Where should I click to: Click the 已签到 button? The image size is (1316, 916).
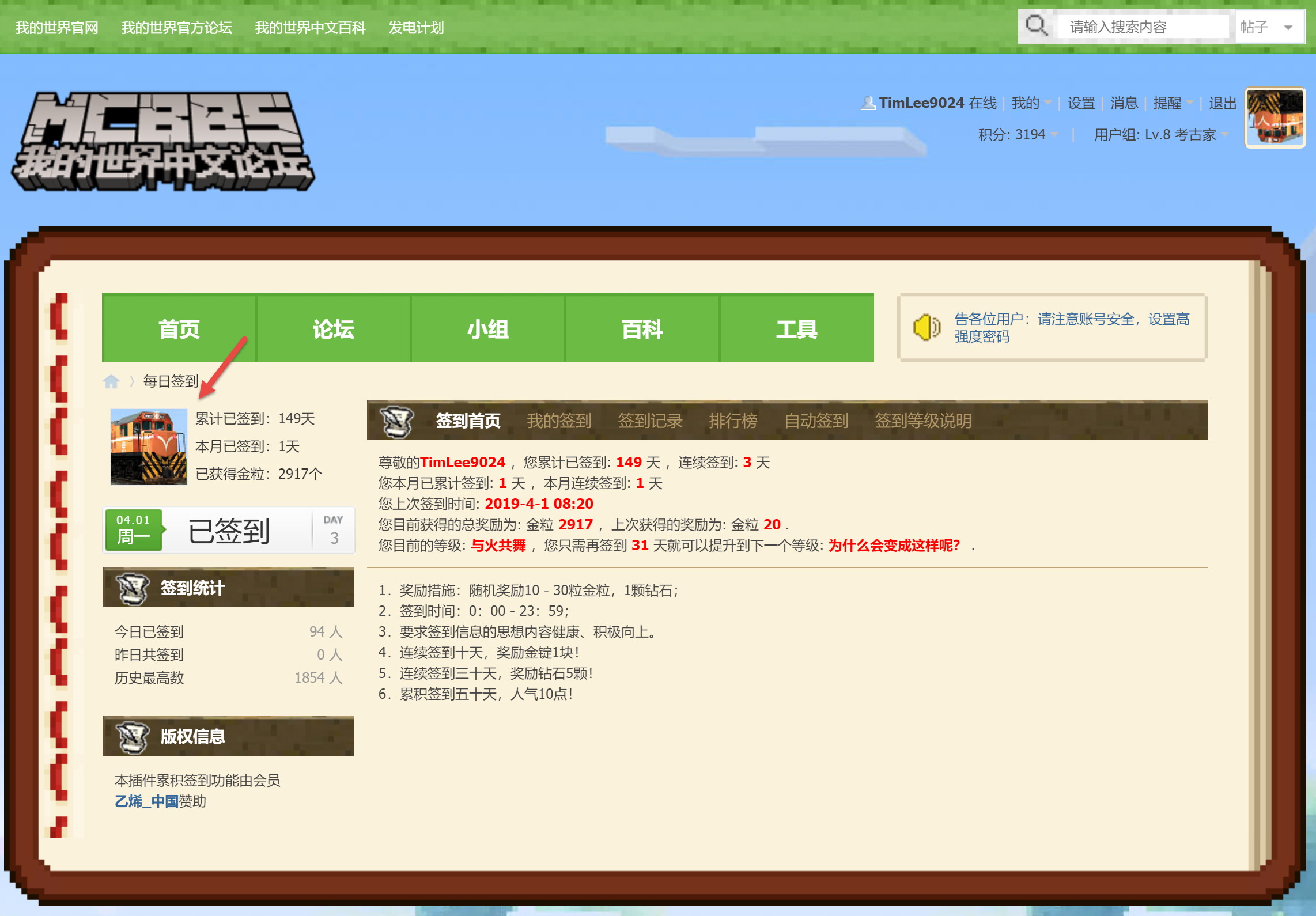(229, 531)
